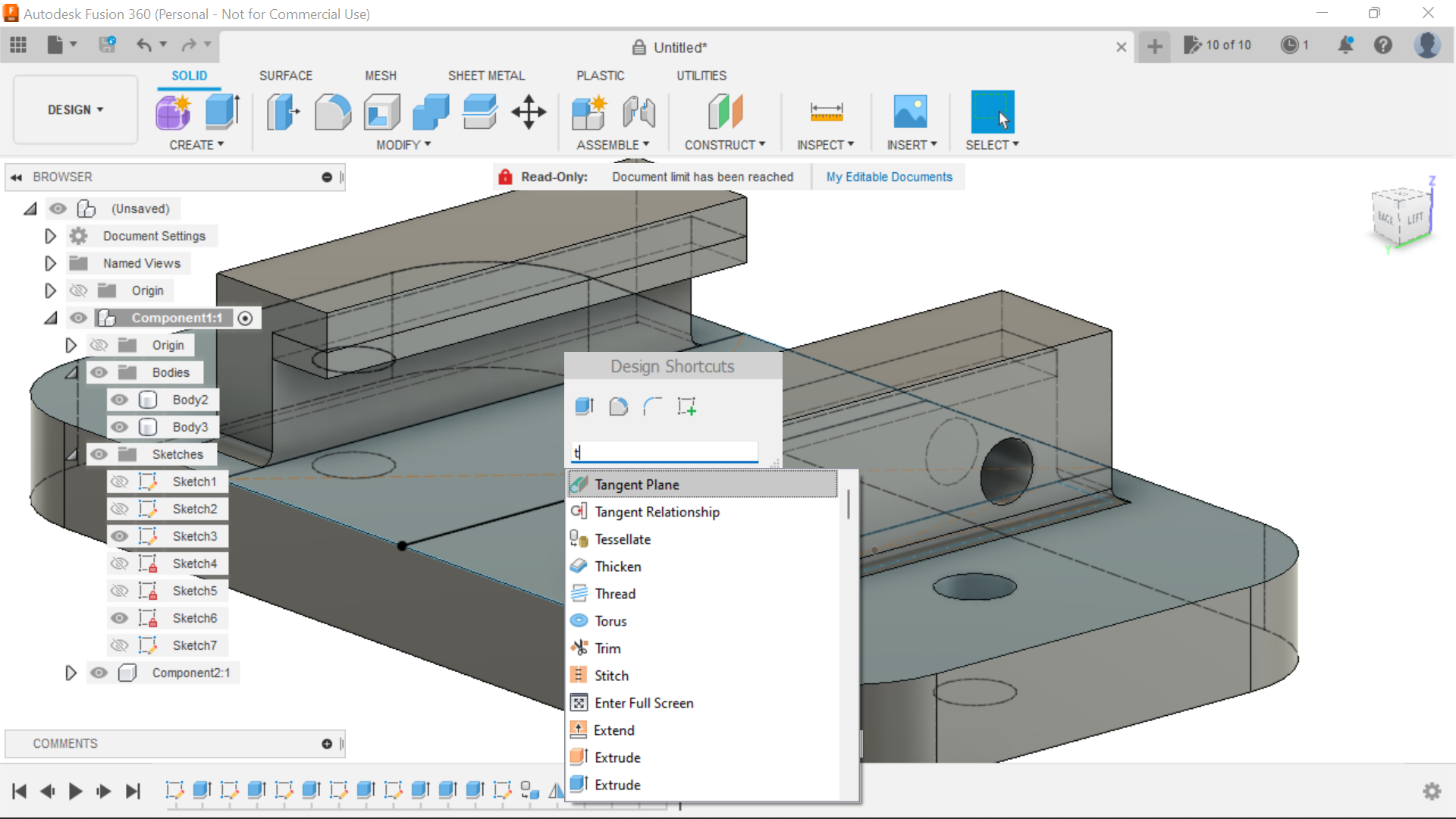Open the CREATE dropdown menu
This screenshot has height=819, width=1456.
click(x=196, y=145)
